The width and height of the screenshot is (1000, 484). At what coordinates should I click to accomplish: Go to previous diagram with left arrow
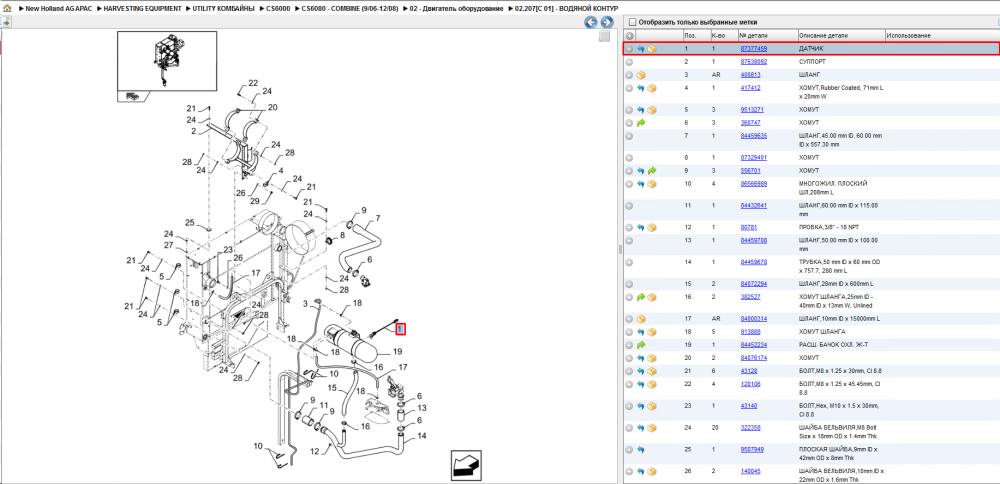(x=591, y=22)
